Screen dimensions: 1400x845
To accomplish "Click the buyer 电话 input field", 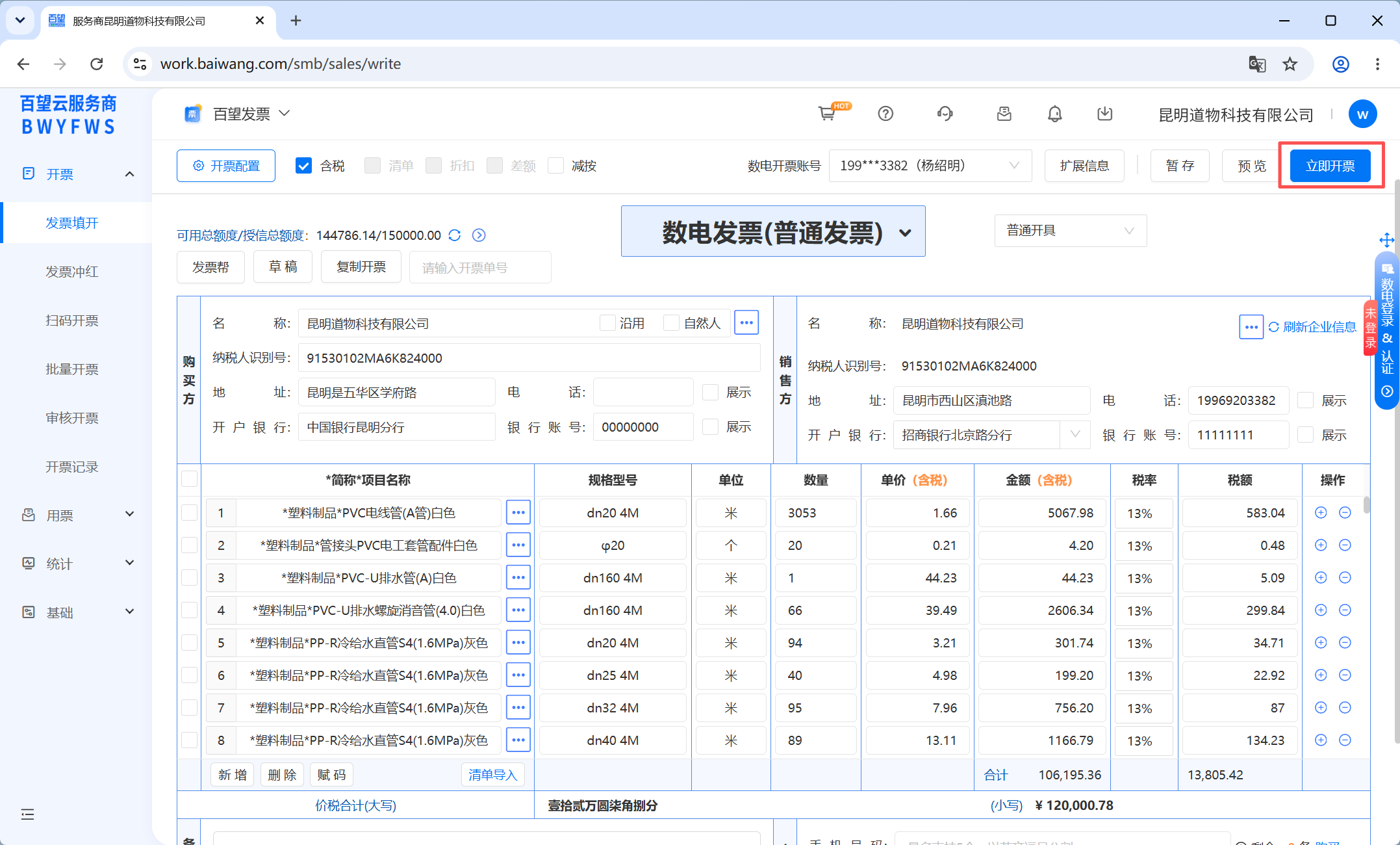I will click(x=643, y=392).
